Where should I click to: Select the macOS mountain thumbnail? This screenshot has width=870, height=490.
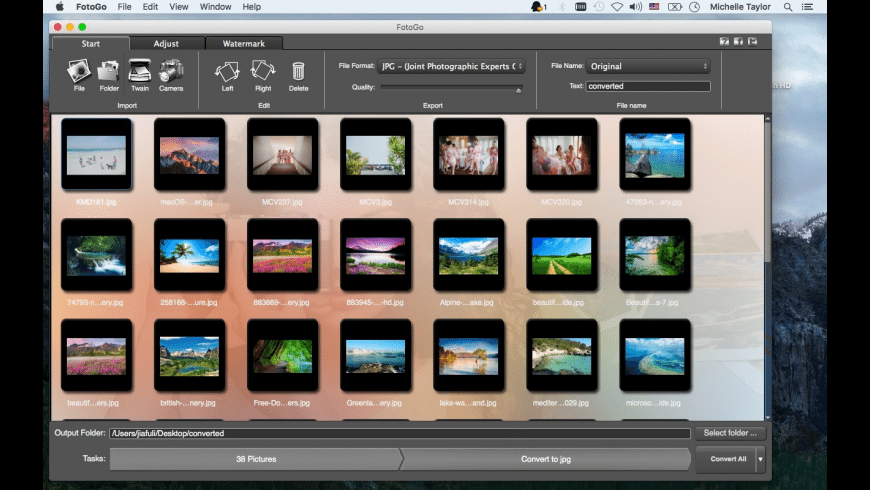pyautogui.click(x=189, y=155)
